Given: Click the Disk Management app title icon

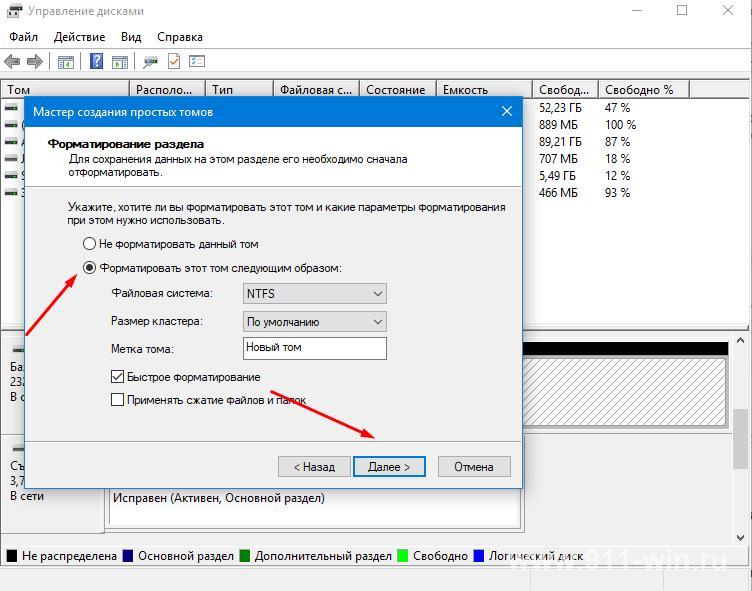Looking at the screenshot, I should (x=15, y=11).
